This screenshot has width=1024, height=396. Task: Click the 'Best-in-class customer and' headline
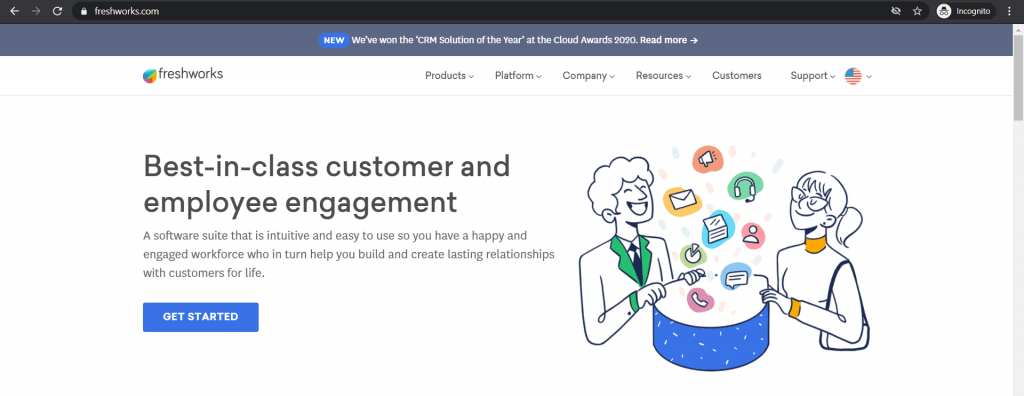click(327, 166)
